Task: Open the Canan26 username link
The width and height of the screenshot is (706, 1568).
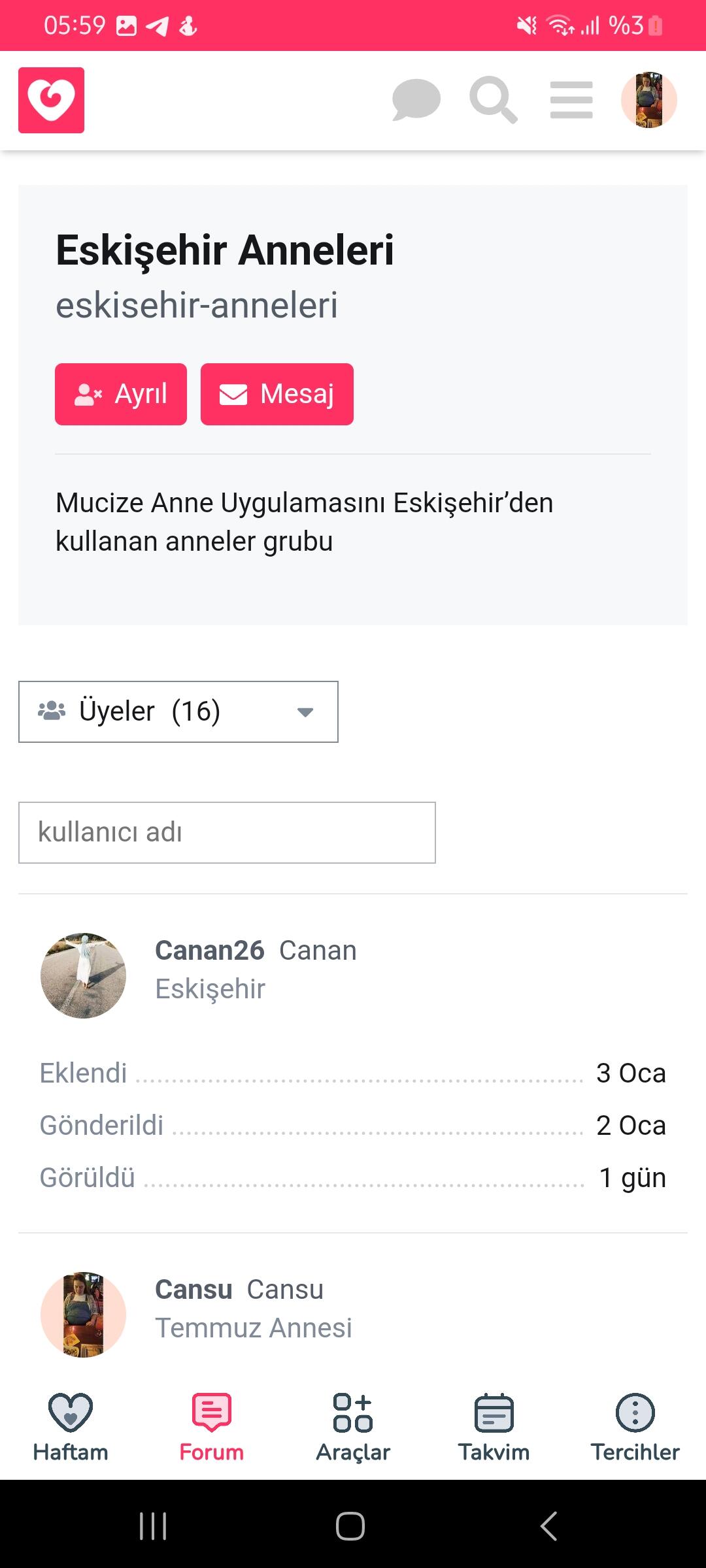Action: pos(209,951)
